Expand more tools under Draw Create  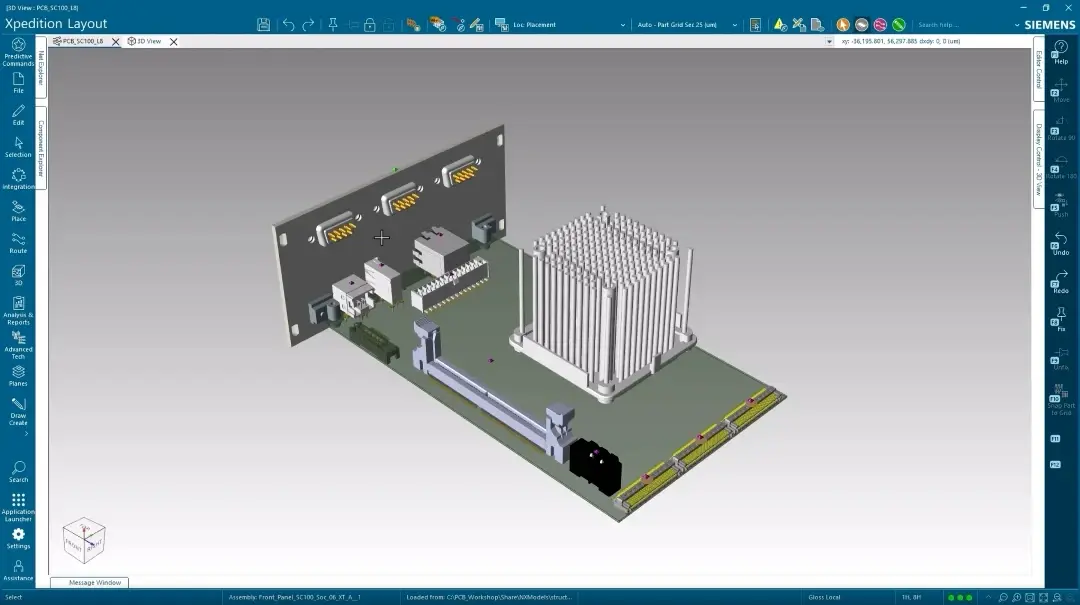pos(26,434)
